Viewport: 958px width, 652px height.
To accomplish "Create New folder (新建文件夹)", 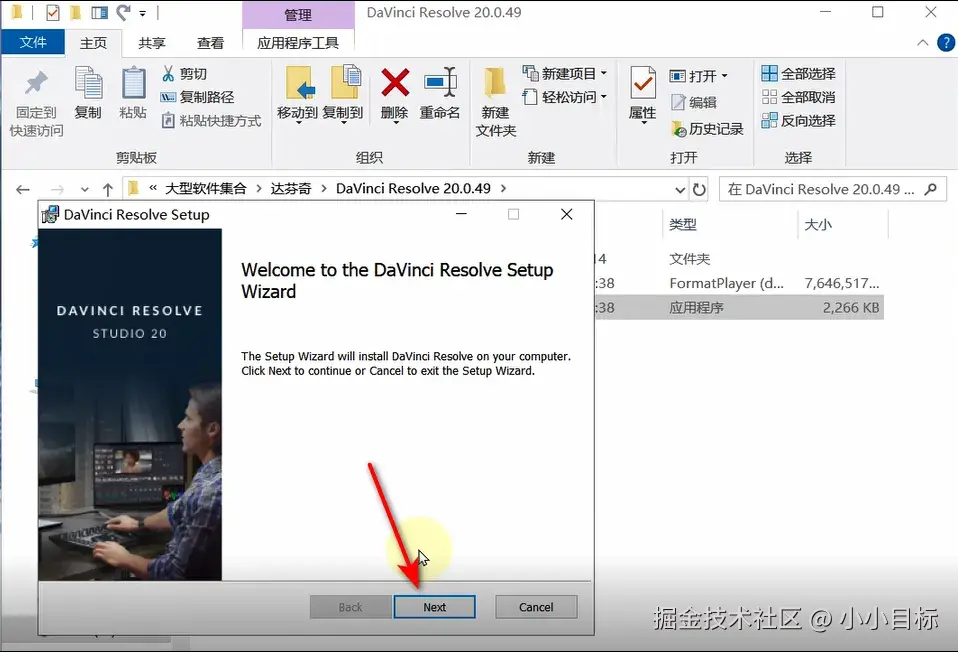I will point(495,103).
